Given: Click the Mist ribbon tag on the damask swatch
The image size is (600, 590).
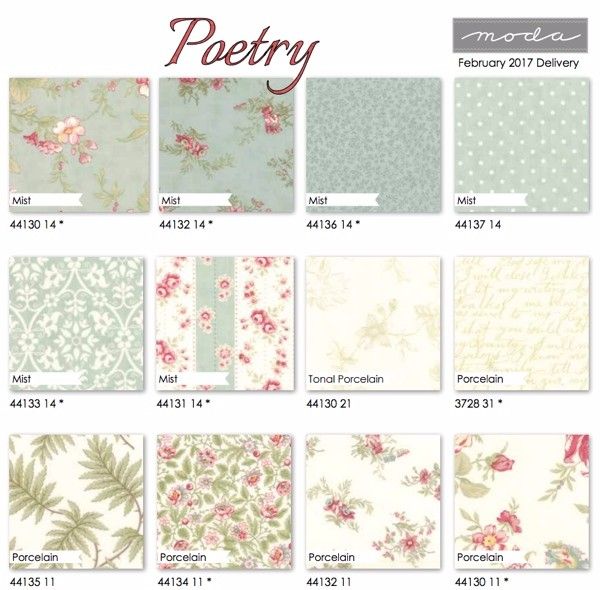Looking at the screenshot, I should 46,379.
